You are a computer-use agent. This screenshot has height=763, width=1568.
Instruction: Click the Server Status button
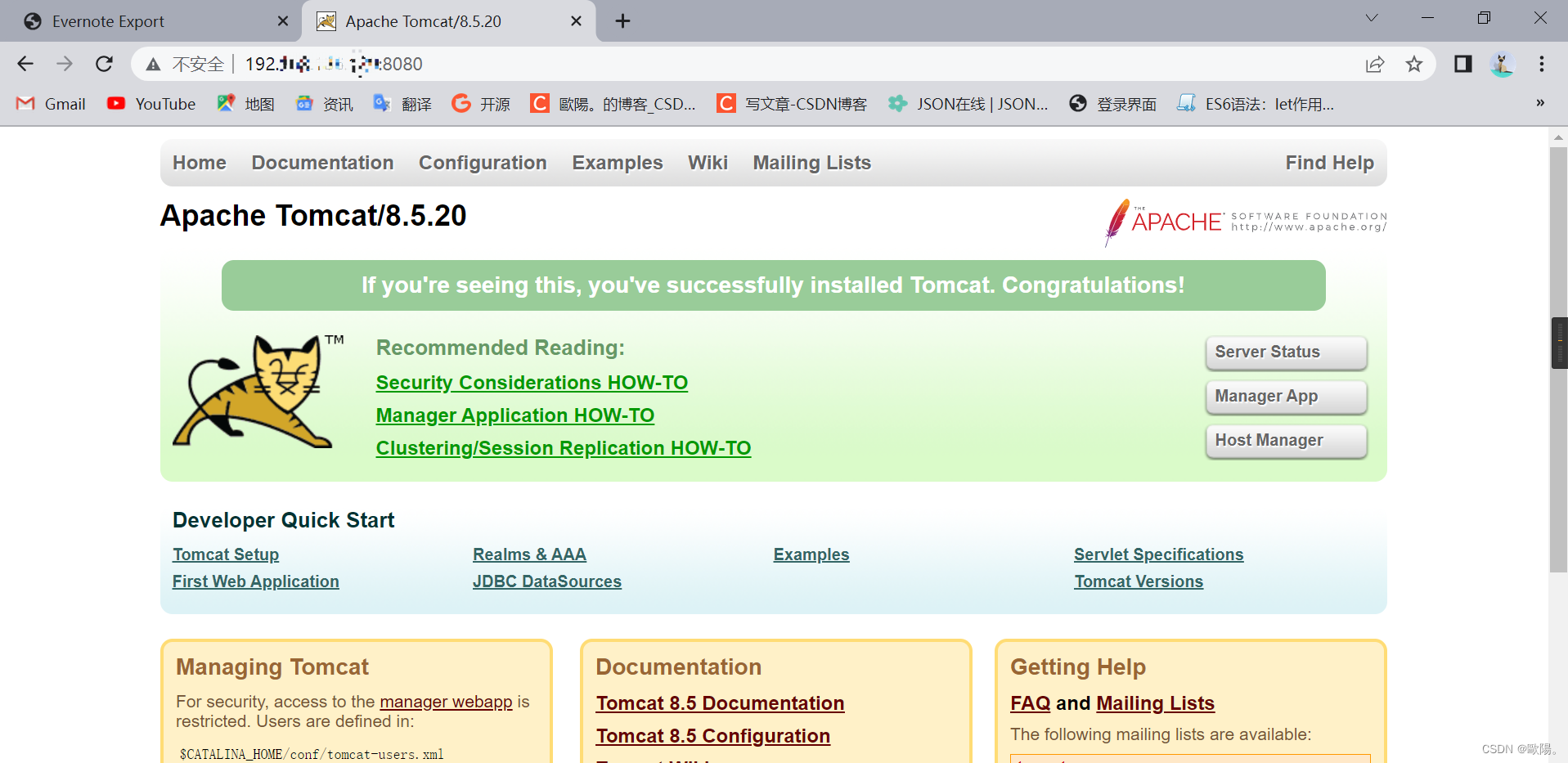click(1286, 352)
